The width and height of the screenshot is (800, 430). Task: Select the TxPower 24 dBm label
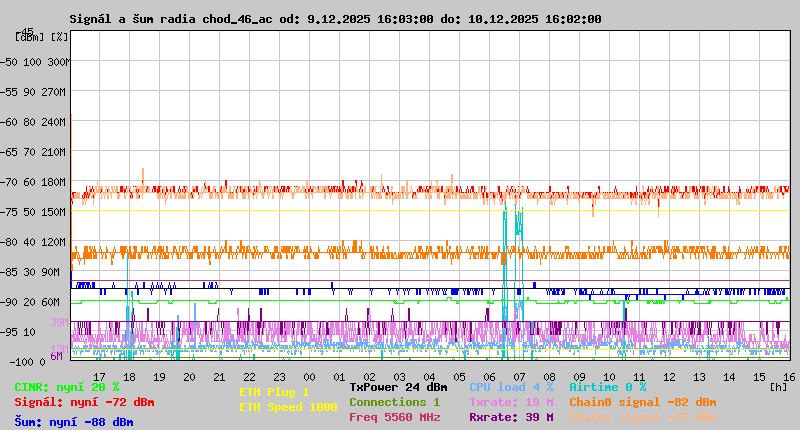pyautogui.click(x=398, y=387)
